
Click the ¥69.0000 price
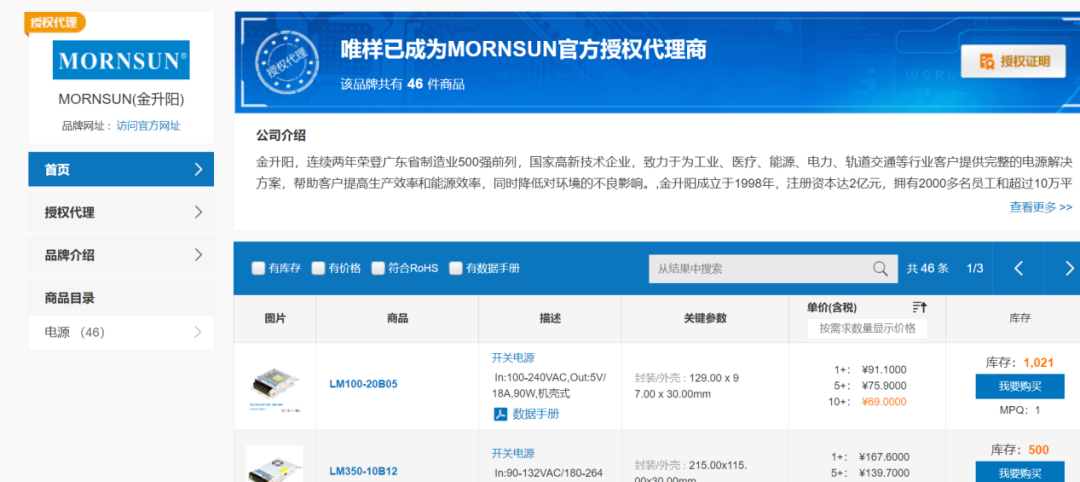click(882, 402)
